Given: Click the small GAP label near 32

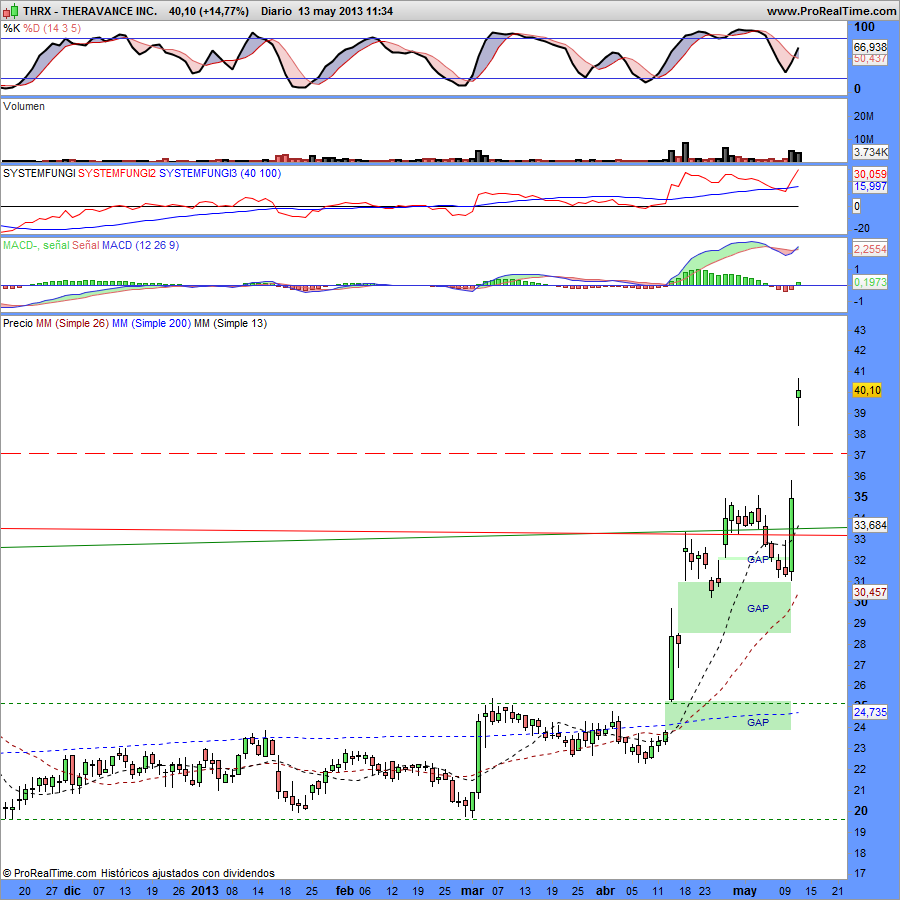Looking at the screenshot, I should point(758,559).
